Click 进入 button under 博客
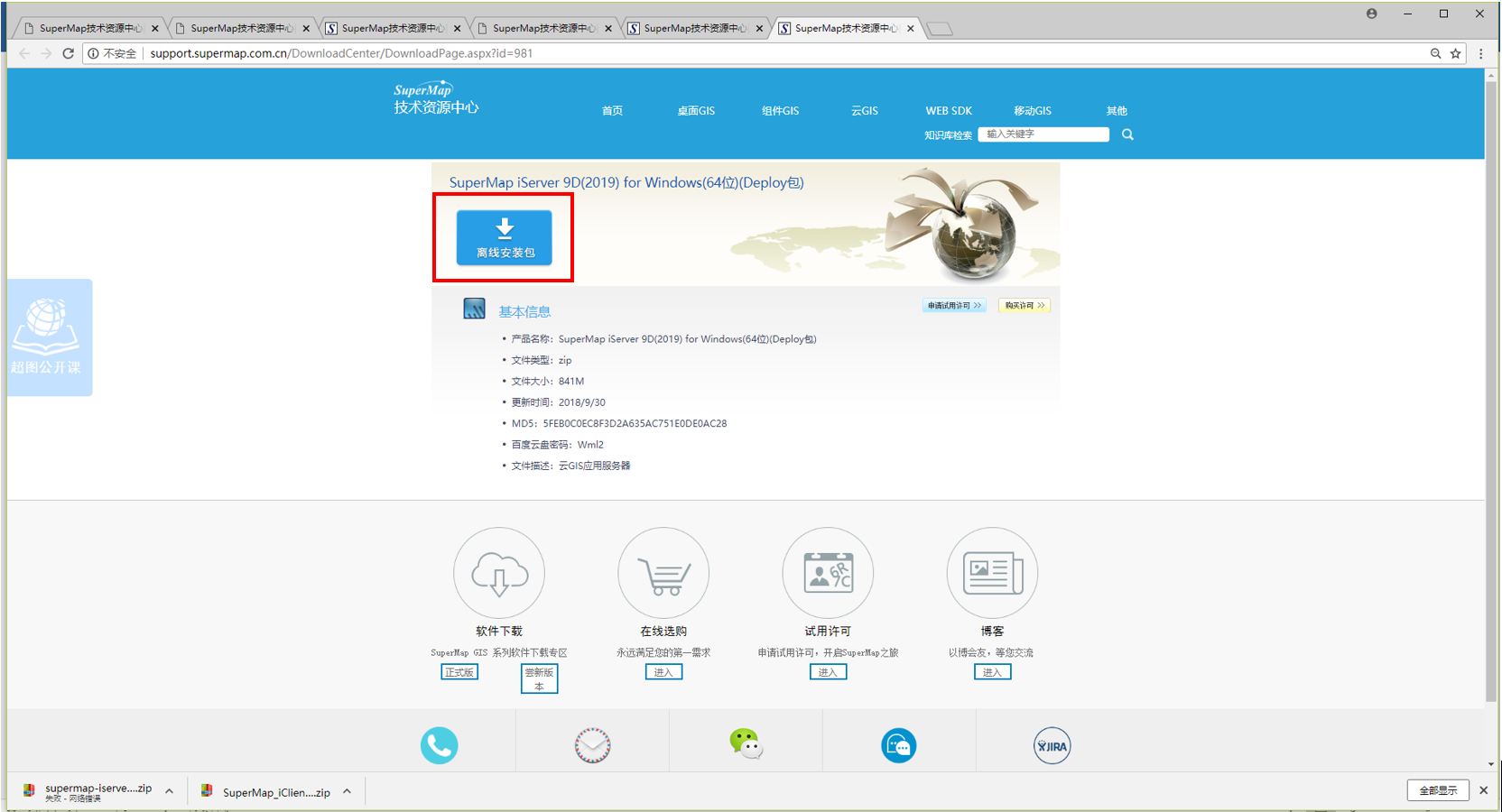Viewport: 1502px width, 812px height. pyautogui.click(x=992, y=672)
